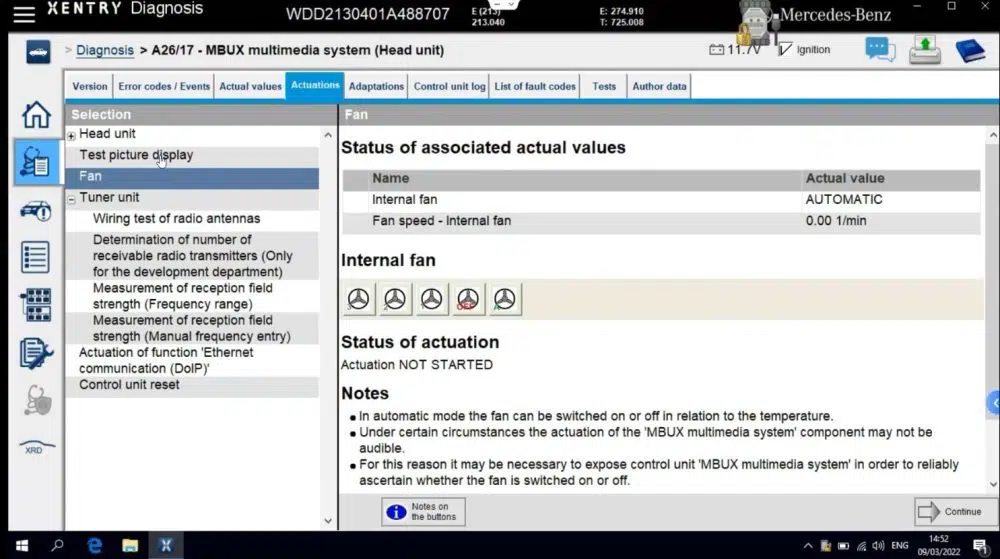Set internal fan to speed level 2
This screenshot has width=1000, height=559.
[x=395, y=299]
